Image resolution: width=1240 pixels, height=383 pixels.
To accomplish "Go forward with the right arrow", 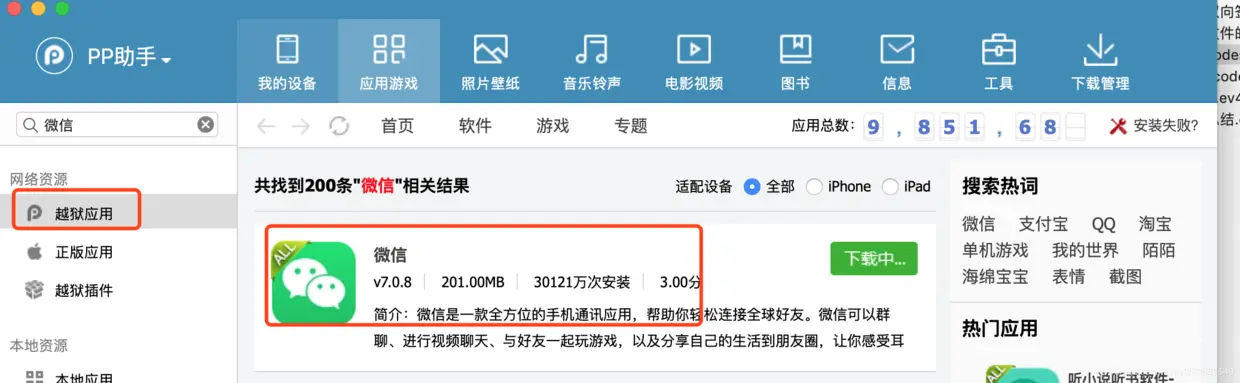I will tap(300, 126).
